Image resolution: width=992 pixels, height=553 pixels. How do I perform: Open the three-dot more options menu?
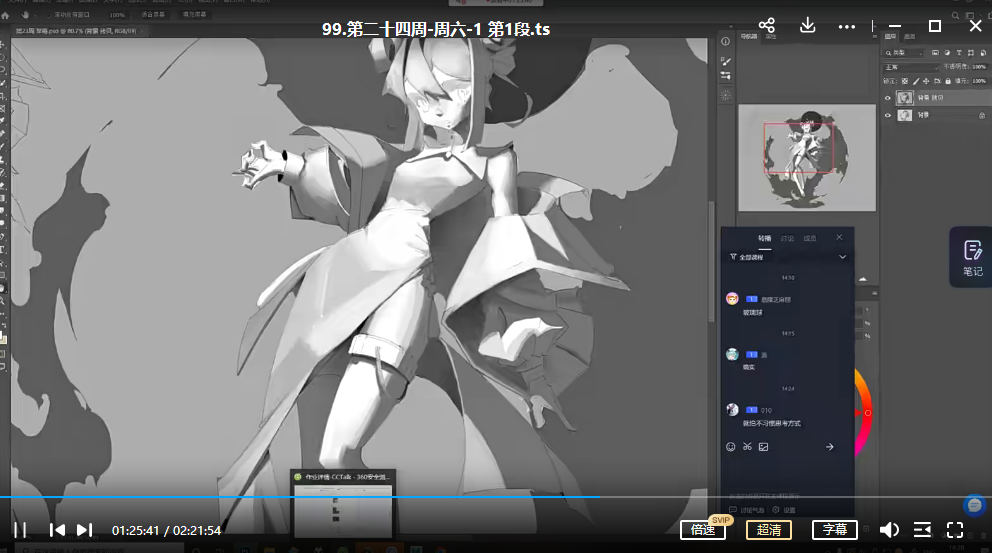click(847, 26)
